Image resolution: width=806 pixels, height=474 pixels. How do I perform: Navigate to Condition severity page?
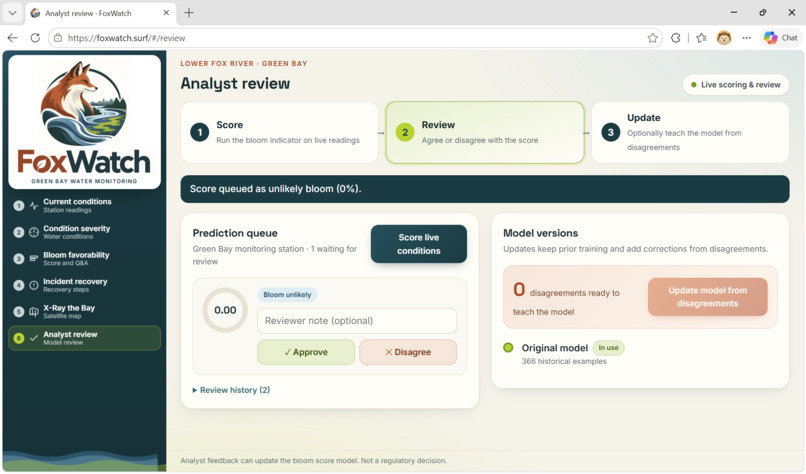(x=84, y=232)
